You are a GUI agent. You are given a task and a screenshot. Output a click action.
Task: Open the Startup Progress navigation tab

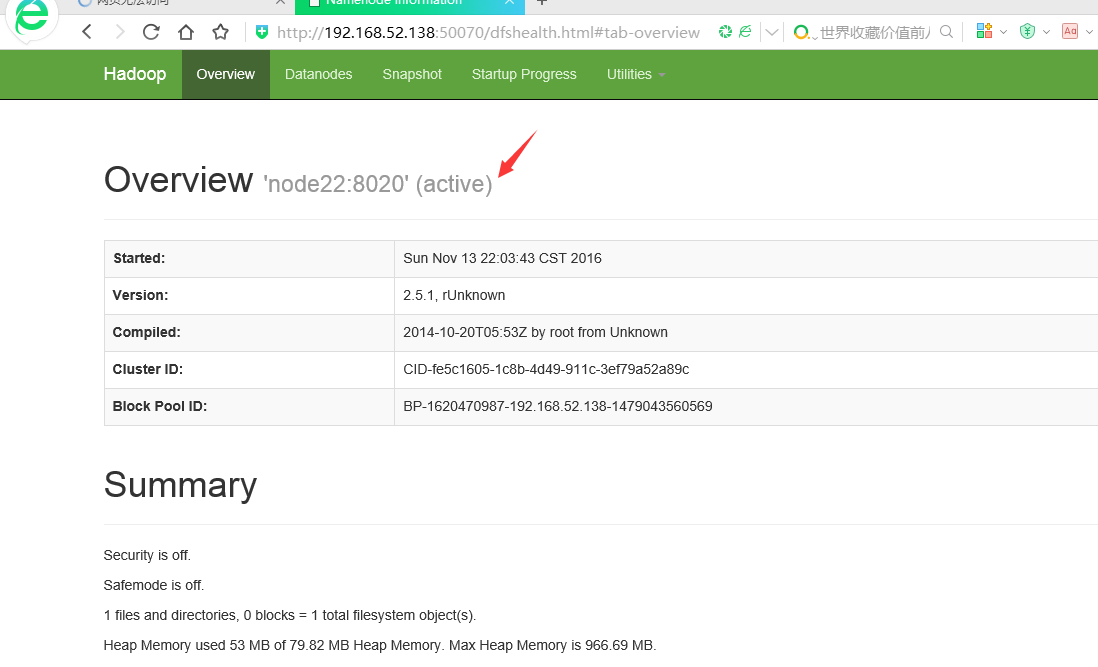(x=524, y=74)
